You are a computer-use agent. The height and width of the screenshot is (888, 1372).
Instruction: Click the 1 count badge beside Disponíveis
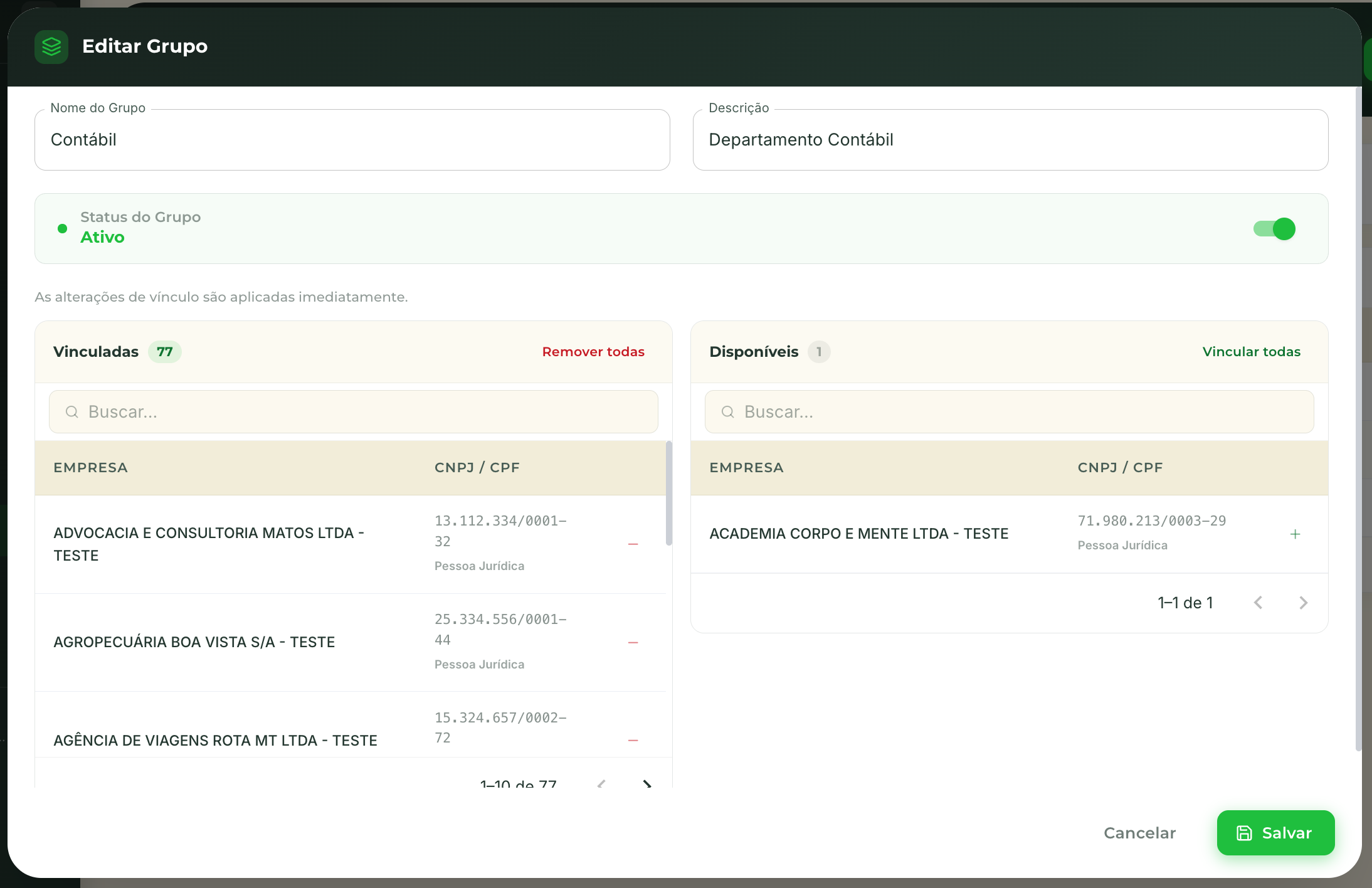[x=819, y=352]
